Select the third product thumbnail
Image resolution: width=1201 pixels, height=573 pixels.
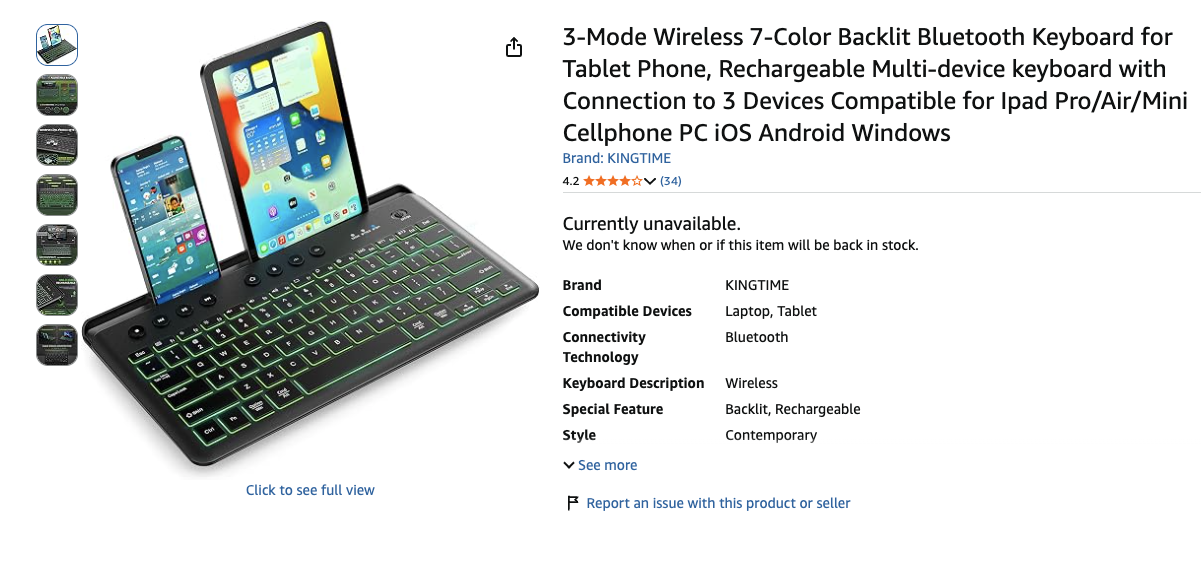click(x=57, y=145)
